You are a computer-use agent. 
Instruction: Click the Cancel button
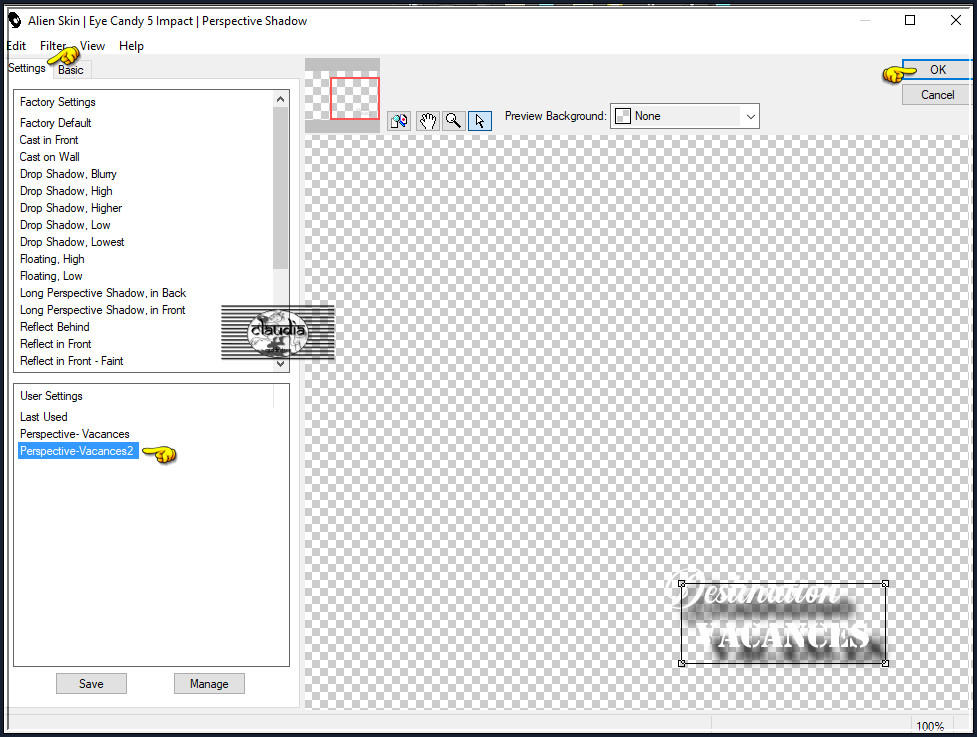(x=937, y=95)
